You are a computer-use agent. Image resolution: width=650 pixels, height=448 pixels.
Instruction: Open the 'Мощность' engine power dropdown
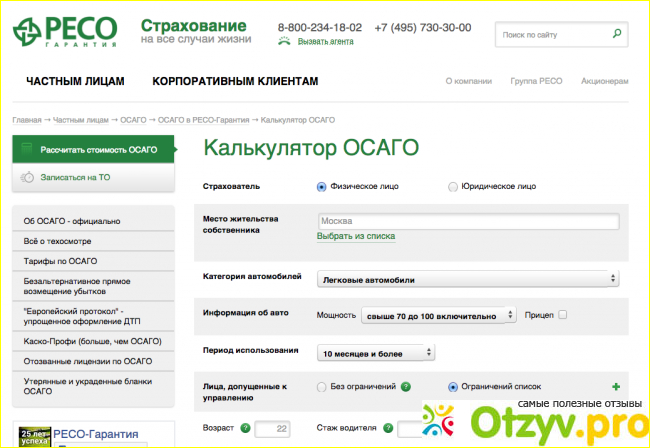click(438, 315)
